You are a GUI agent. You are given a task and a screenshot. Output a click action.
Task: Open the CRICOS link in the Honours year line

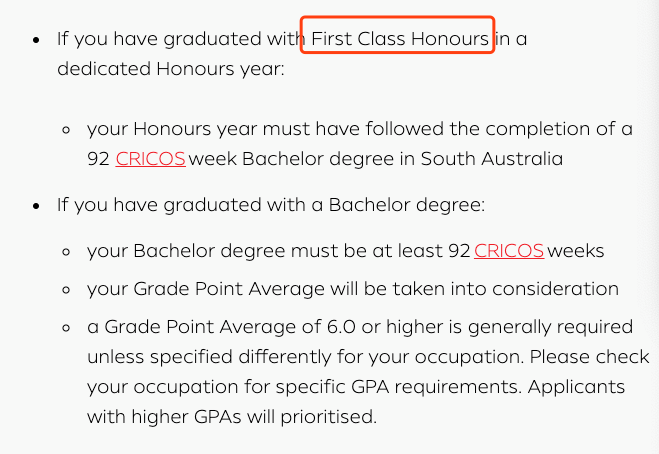[x=150, y=159]
